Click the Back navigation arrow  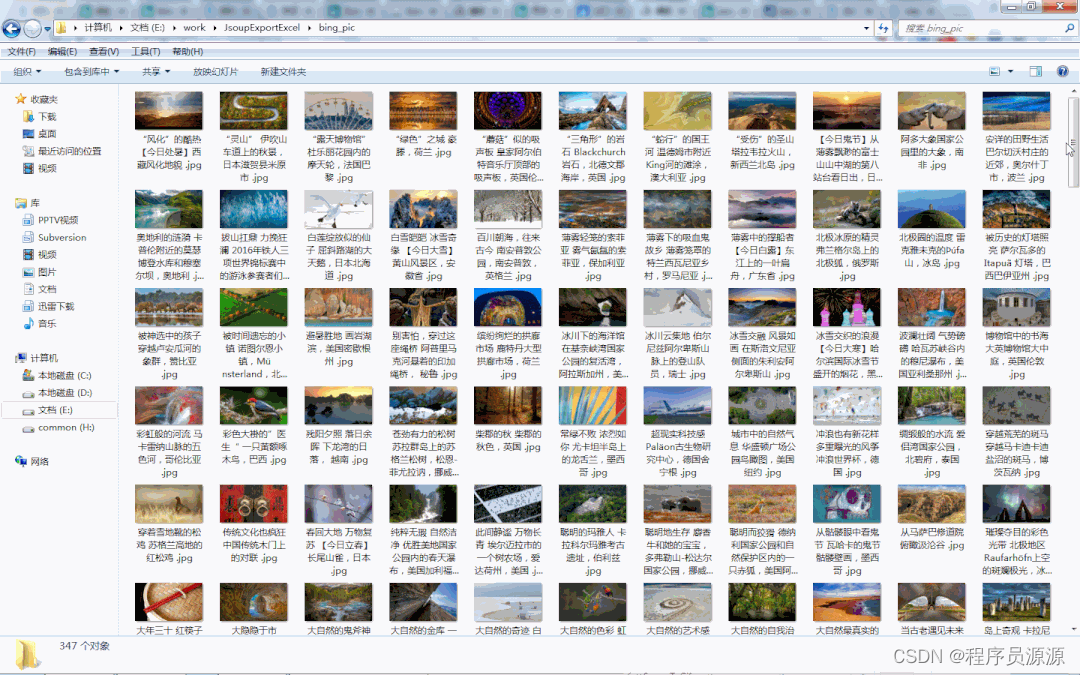(12, 28)
